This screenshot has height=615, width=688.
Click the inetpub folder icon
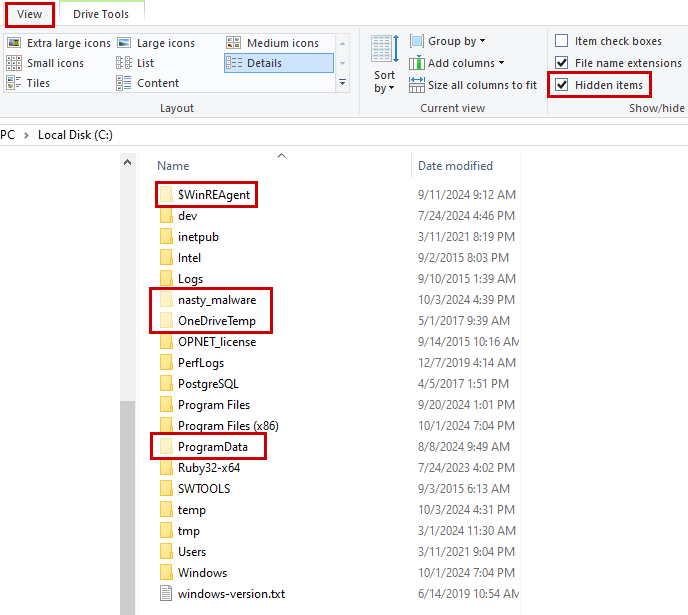(166, 236)
